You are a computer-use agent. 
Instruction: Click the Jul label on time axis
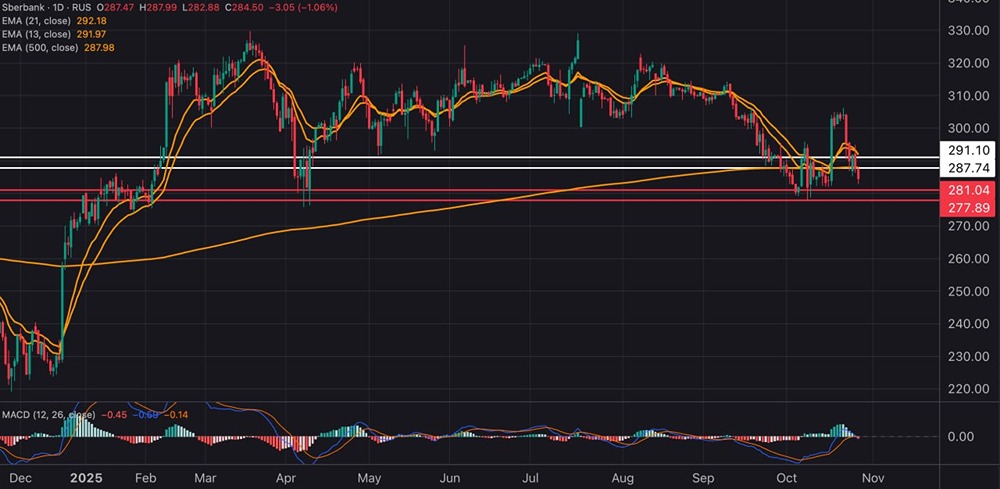pos(533,478)
